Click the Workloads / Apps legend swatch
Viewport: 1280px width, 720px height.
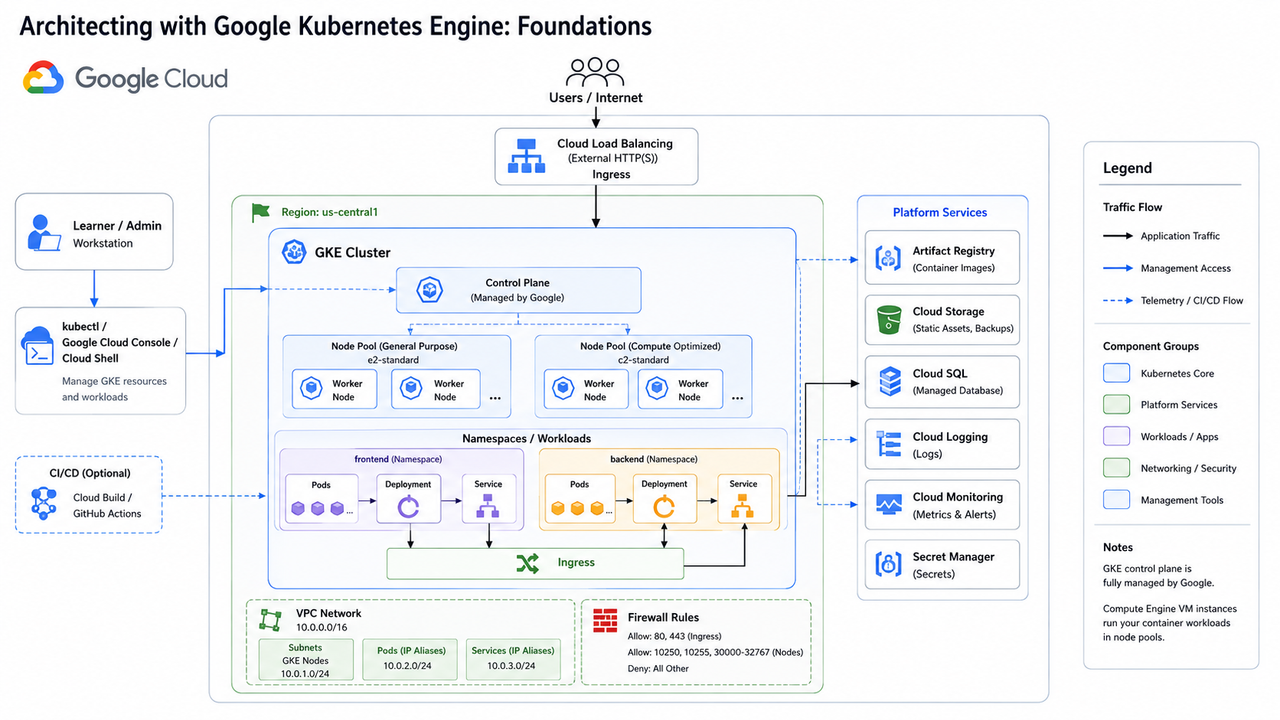(x=1116, y=437)
